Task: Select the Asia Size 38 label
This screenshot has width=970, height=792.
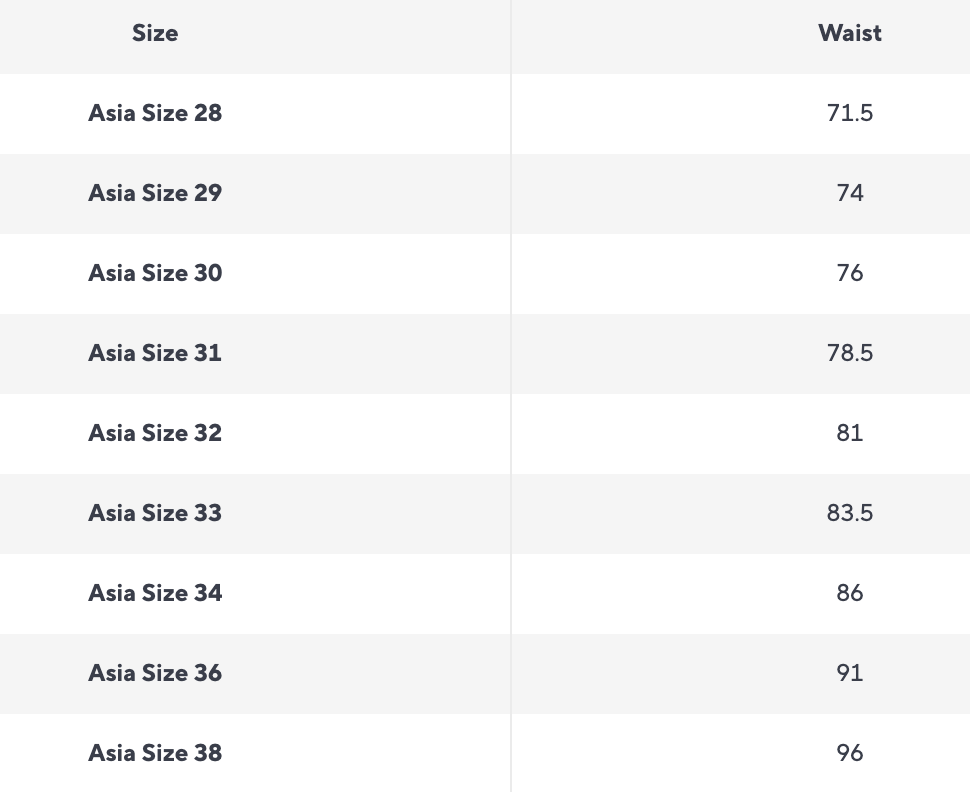Action: pos(155,753)
